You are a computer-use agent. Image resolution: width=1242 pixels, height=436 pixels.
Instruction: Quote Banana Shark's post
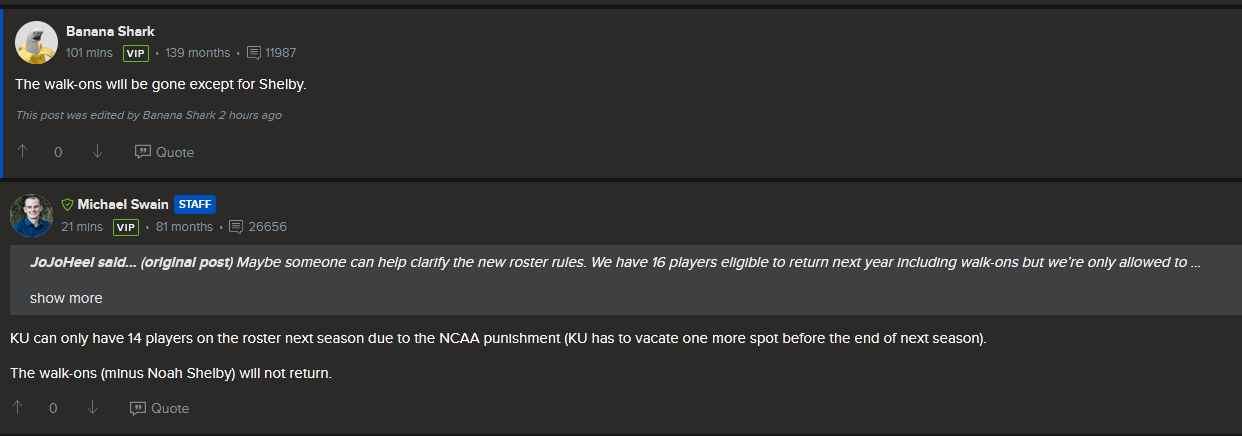(x=164, y=152)
